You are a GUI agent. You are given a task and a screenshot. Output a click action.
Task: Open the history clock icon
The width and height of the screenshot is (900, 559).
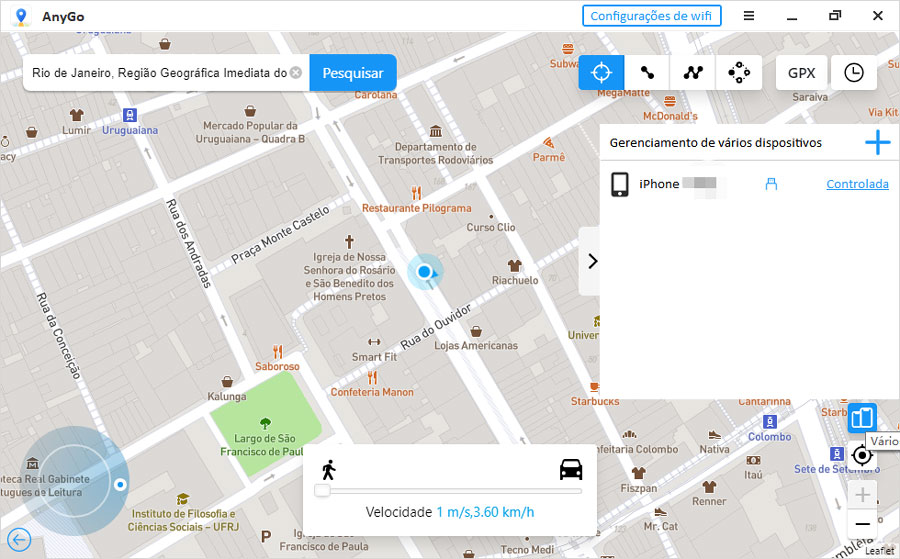854,72
